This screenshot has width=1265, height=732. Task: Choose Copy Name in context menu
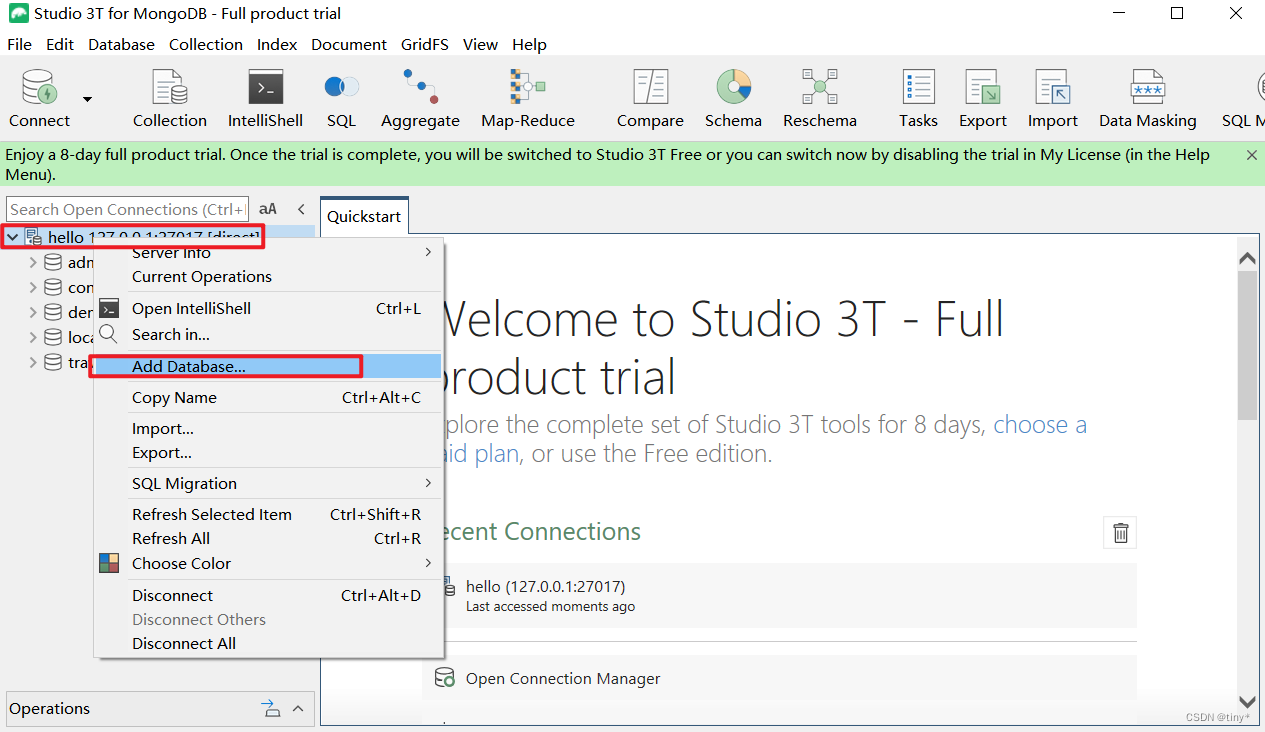point(268,398)
